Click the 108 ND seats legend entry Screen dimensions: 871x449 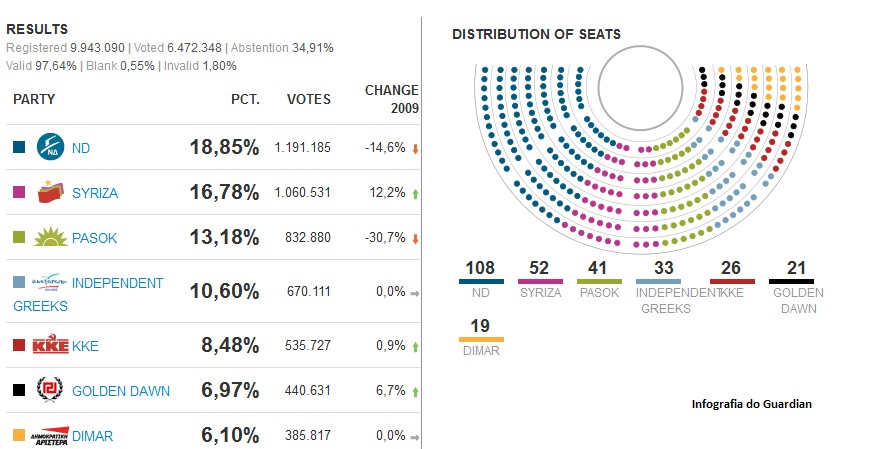tap(480, 277)
